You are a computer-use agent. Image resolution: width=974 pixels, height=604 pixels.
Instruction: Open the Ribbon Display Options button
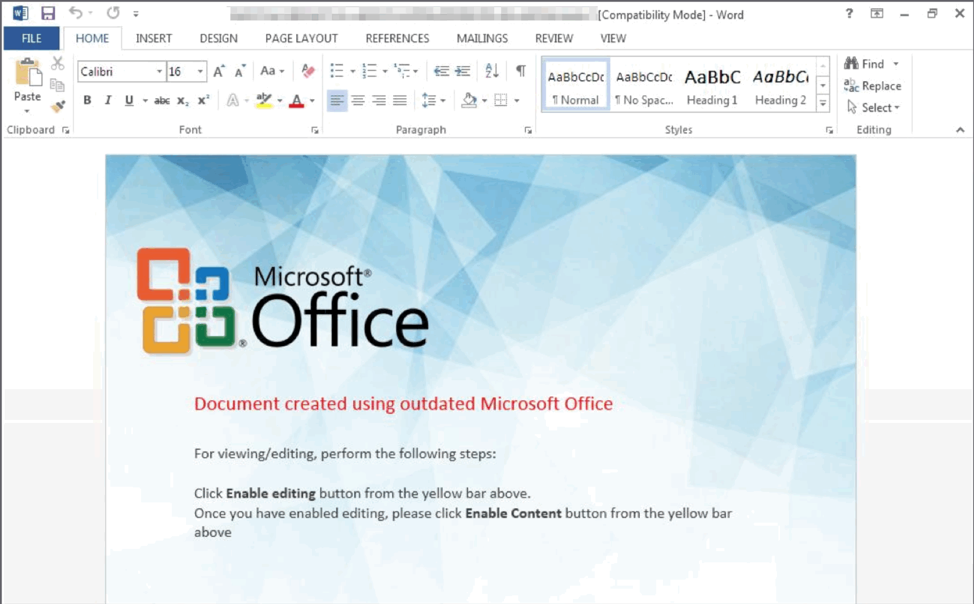(876, 13)
